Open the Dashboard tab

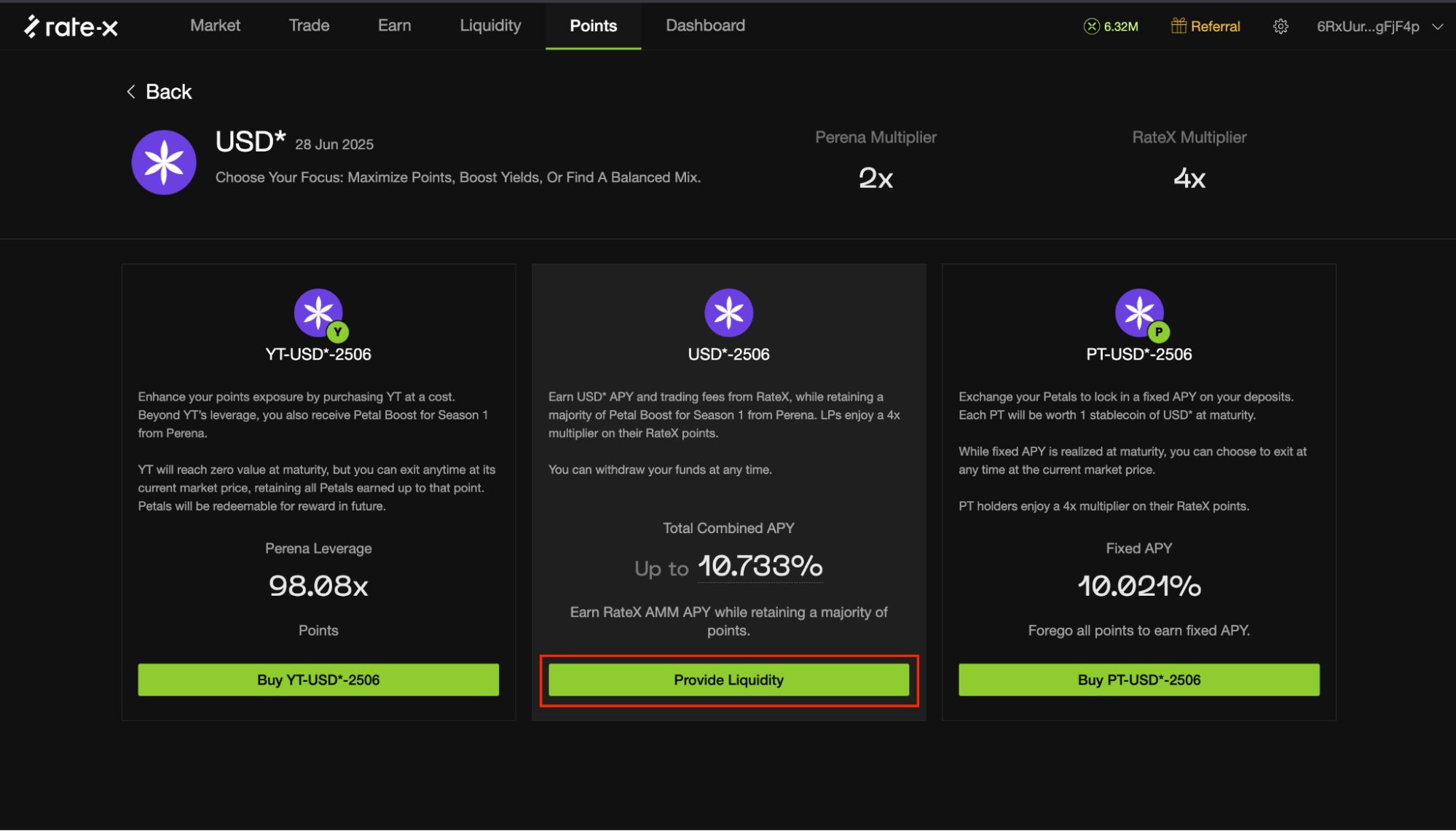point(705,25)
